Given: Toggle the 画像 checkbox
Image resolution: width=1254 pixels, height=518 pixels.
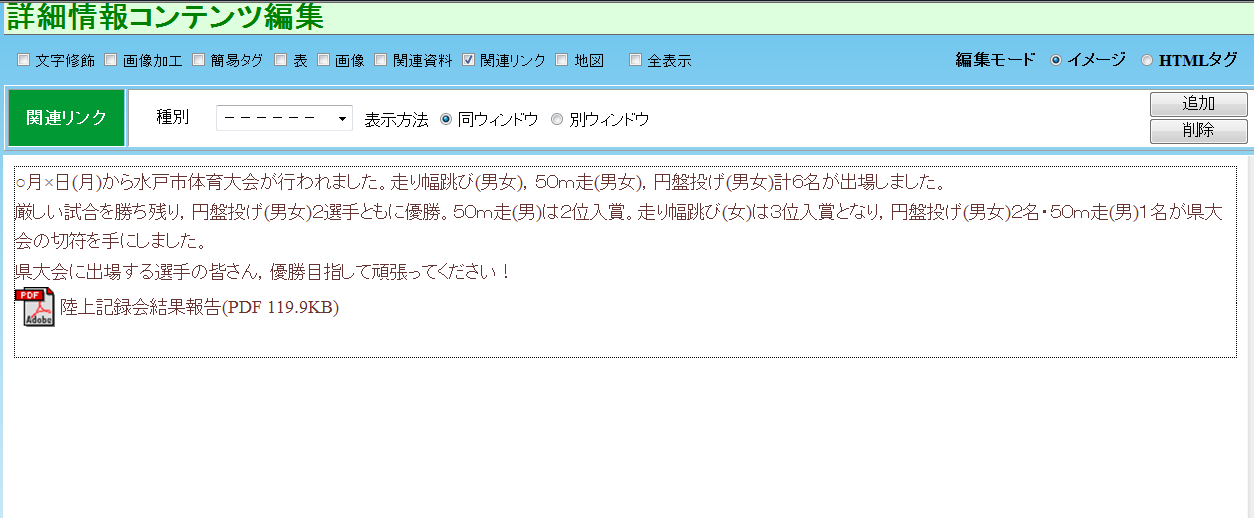Looking at the screenshot, I should click(324, 60).
